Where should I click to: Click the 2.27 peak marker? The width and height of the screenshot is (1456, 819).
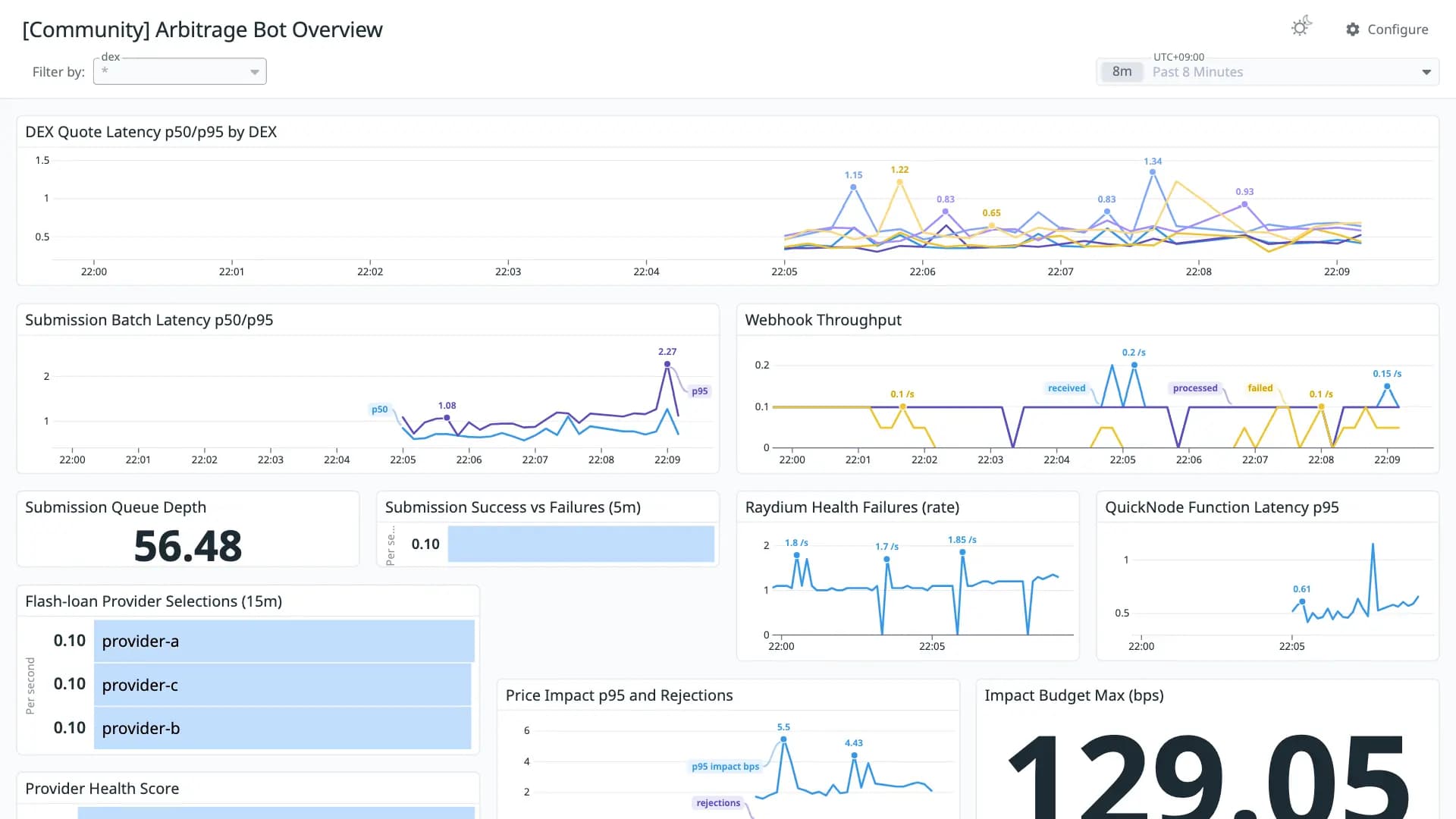click(667, 364)
